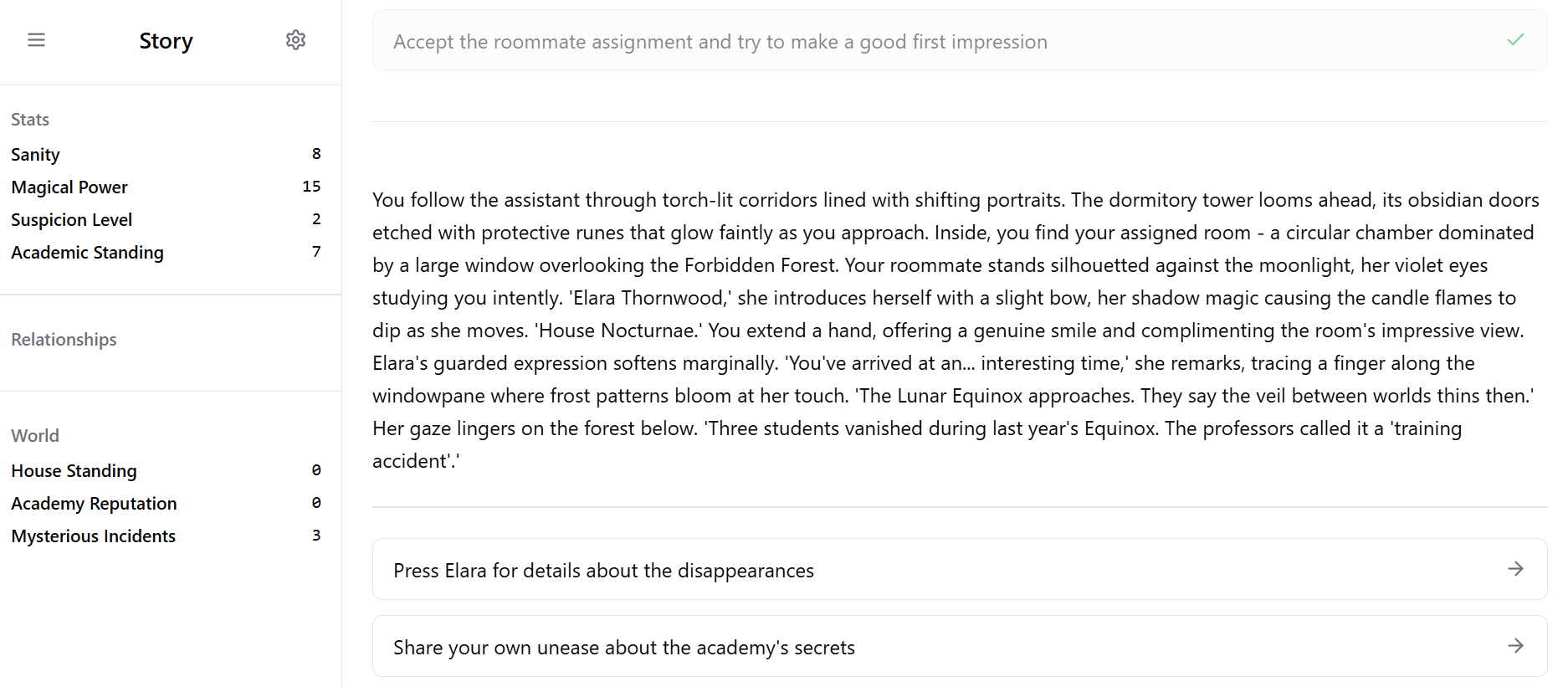Select the Academy Reputation entry
Screen dimensions: 1568x687
(x=166, y=503)
